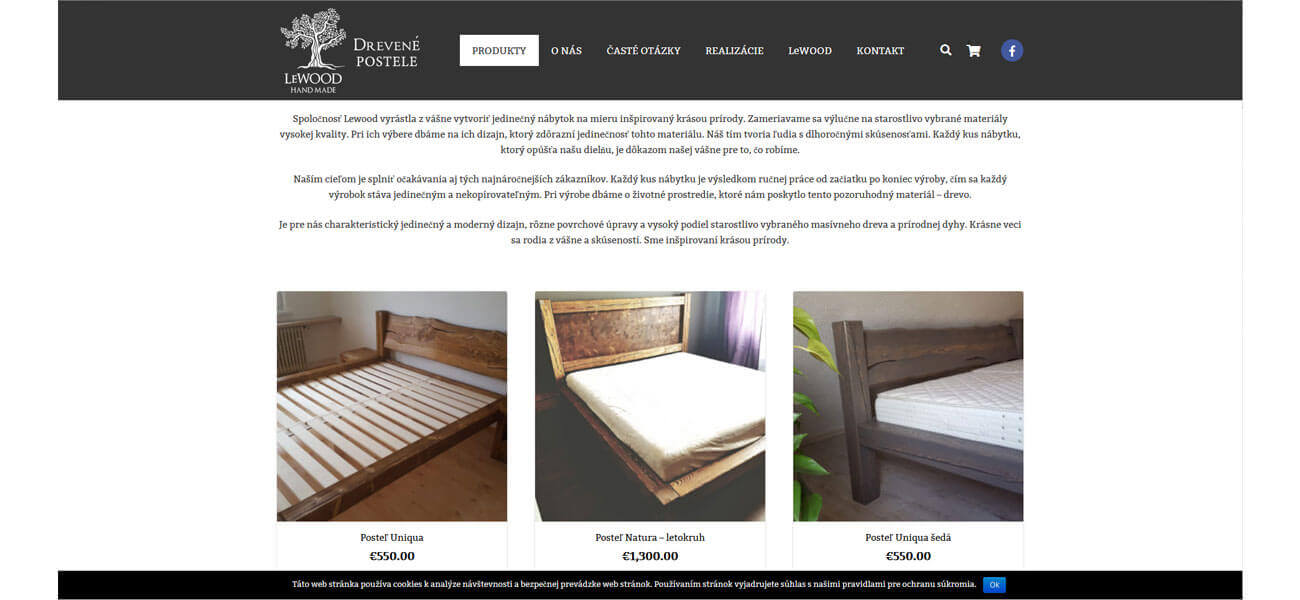Open the search magnifier icon

coord(945,50)
